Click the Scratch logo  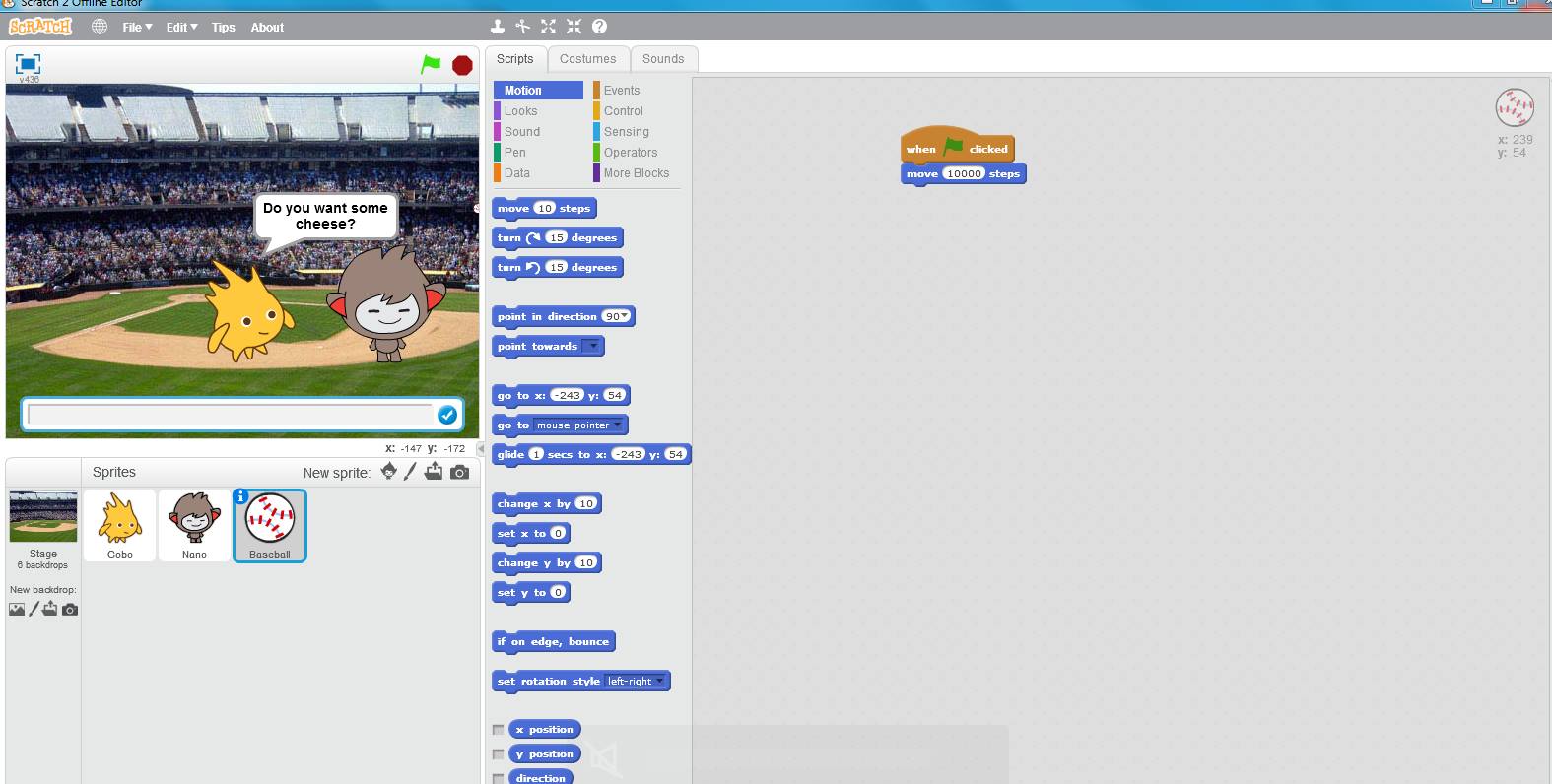click(x=41, y=27)
